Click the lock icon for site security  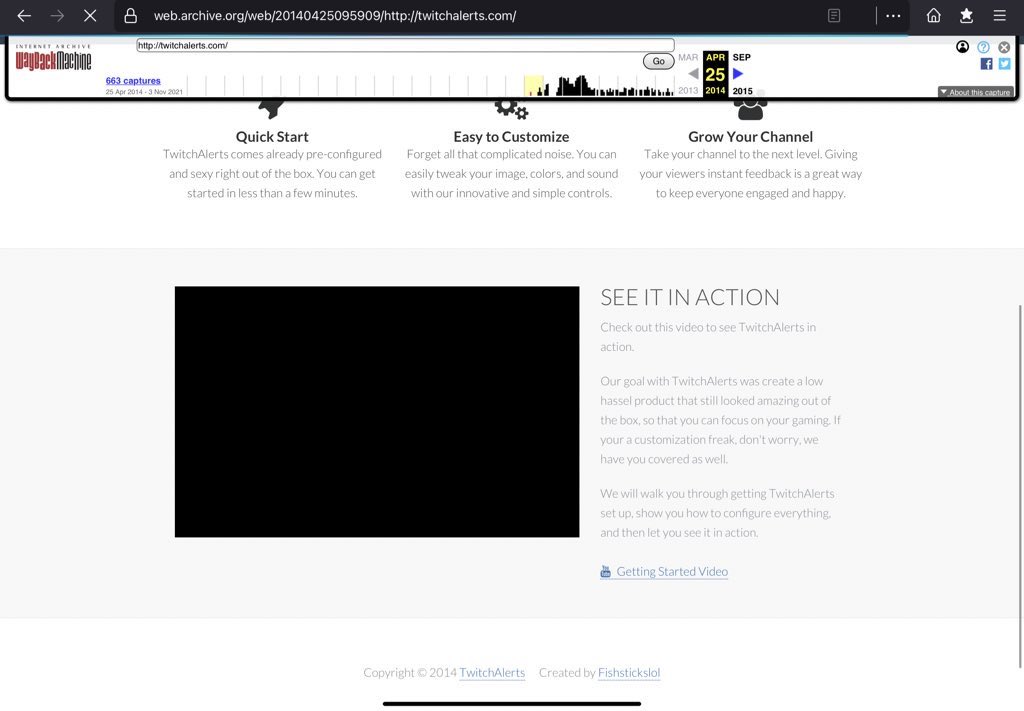(x=131, y=16)
